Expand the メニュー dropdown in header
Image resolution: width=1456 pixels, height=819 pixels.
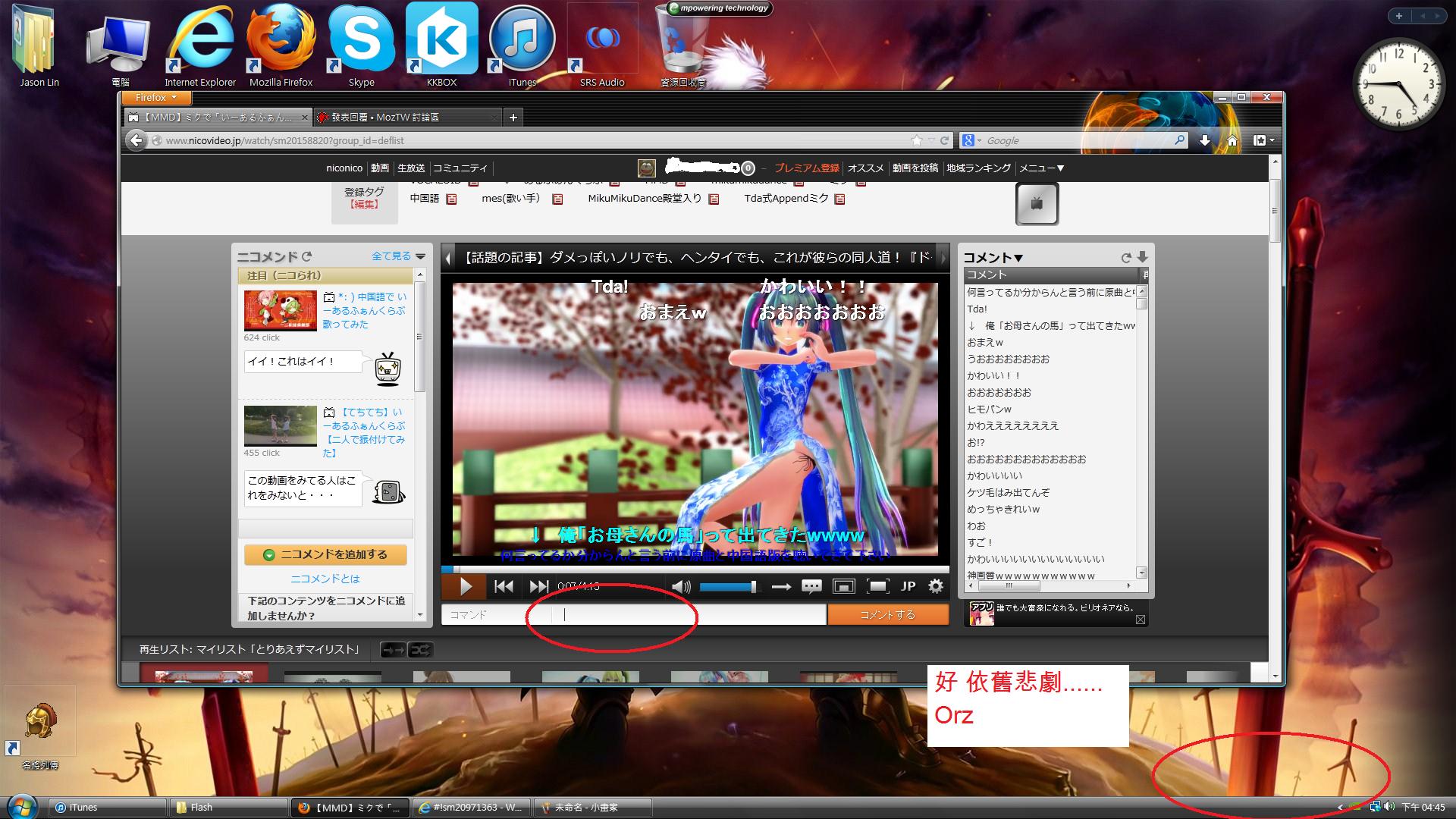[x=1041, y=168]
